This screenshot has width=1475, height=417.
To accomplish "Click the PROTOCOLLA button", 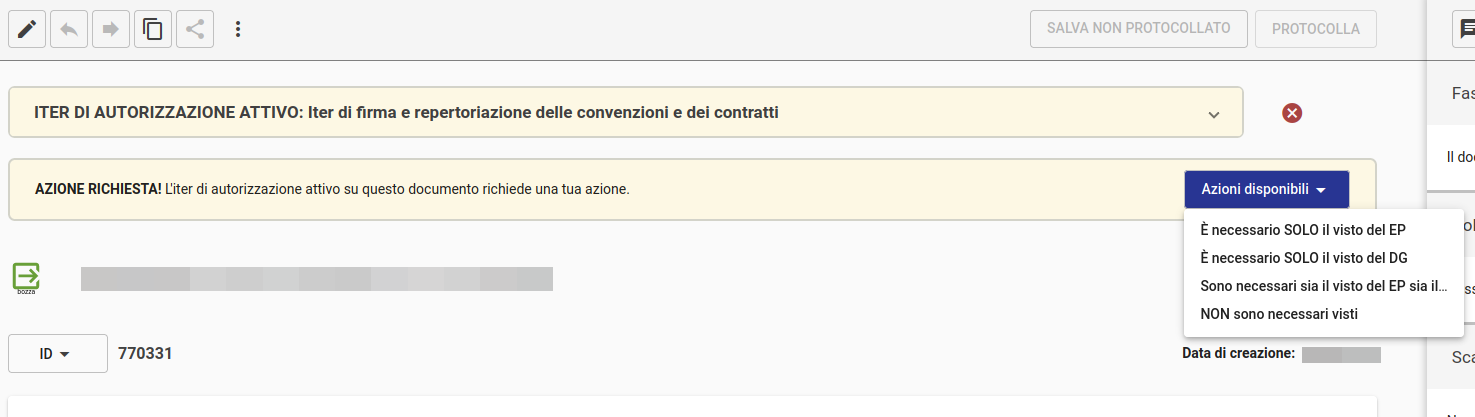I will pos(1315,29).
